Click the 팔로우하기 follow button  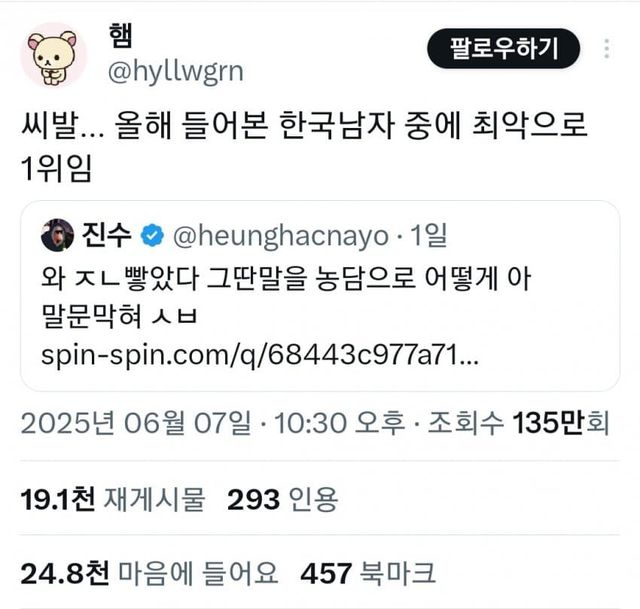tap(503, 49)
